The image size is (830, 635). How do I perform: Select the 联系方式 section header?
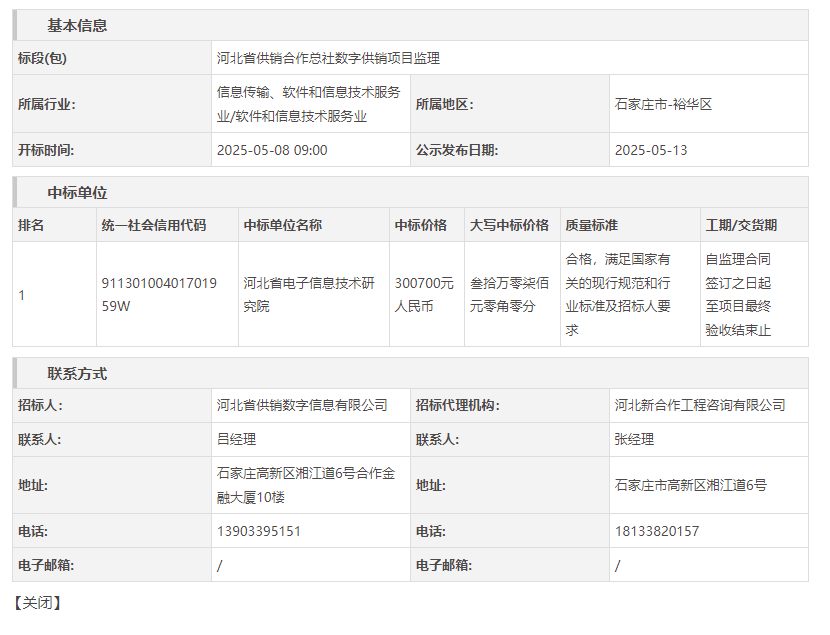click(77, 374)
